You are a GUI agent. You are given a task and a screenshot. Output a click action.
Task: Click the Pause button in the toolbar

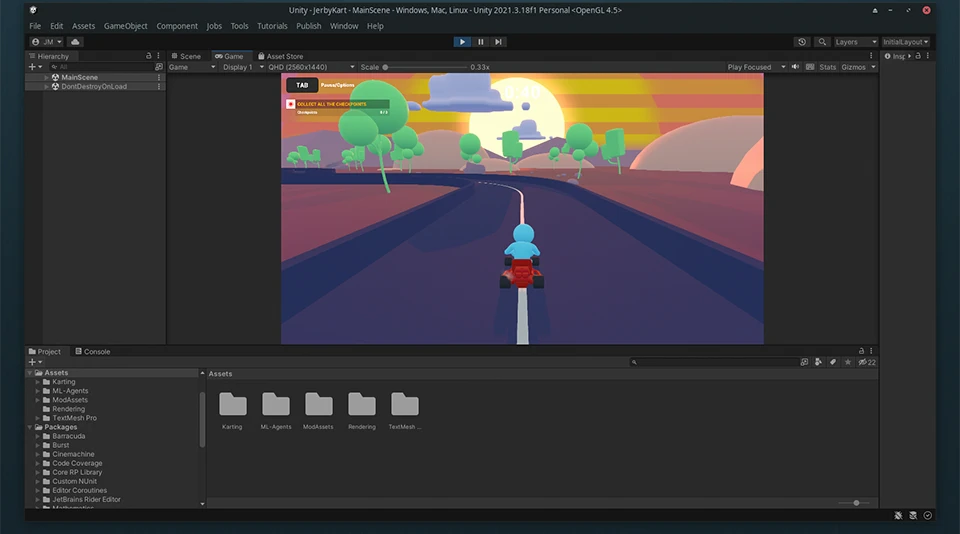480,42
